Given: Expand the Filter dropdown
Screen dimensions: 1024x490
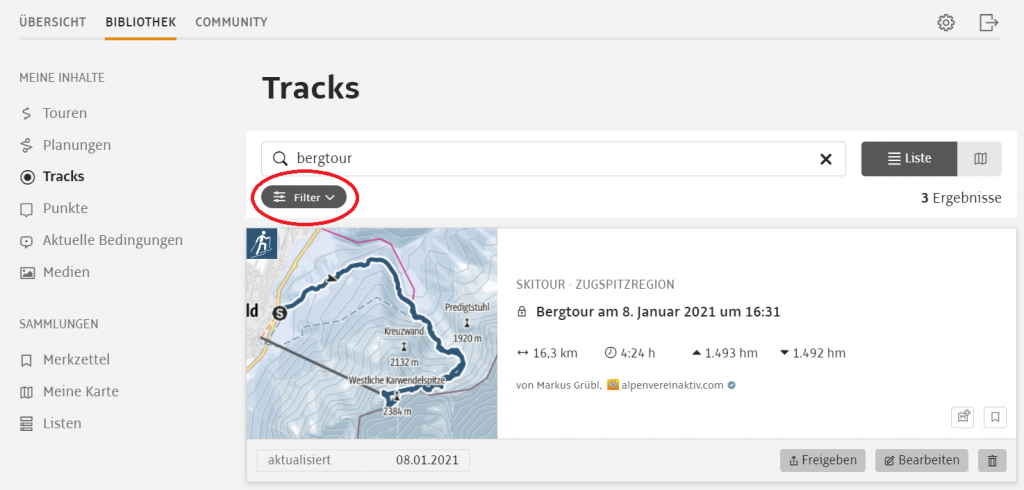Looking at the screenshot, I should (x=304, y=197).
